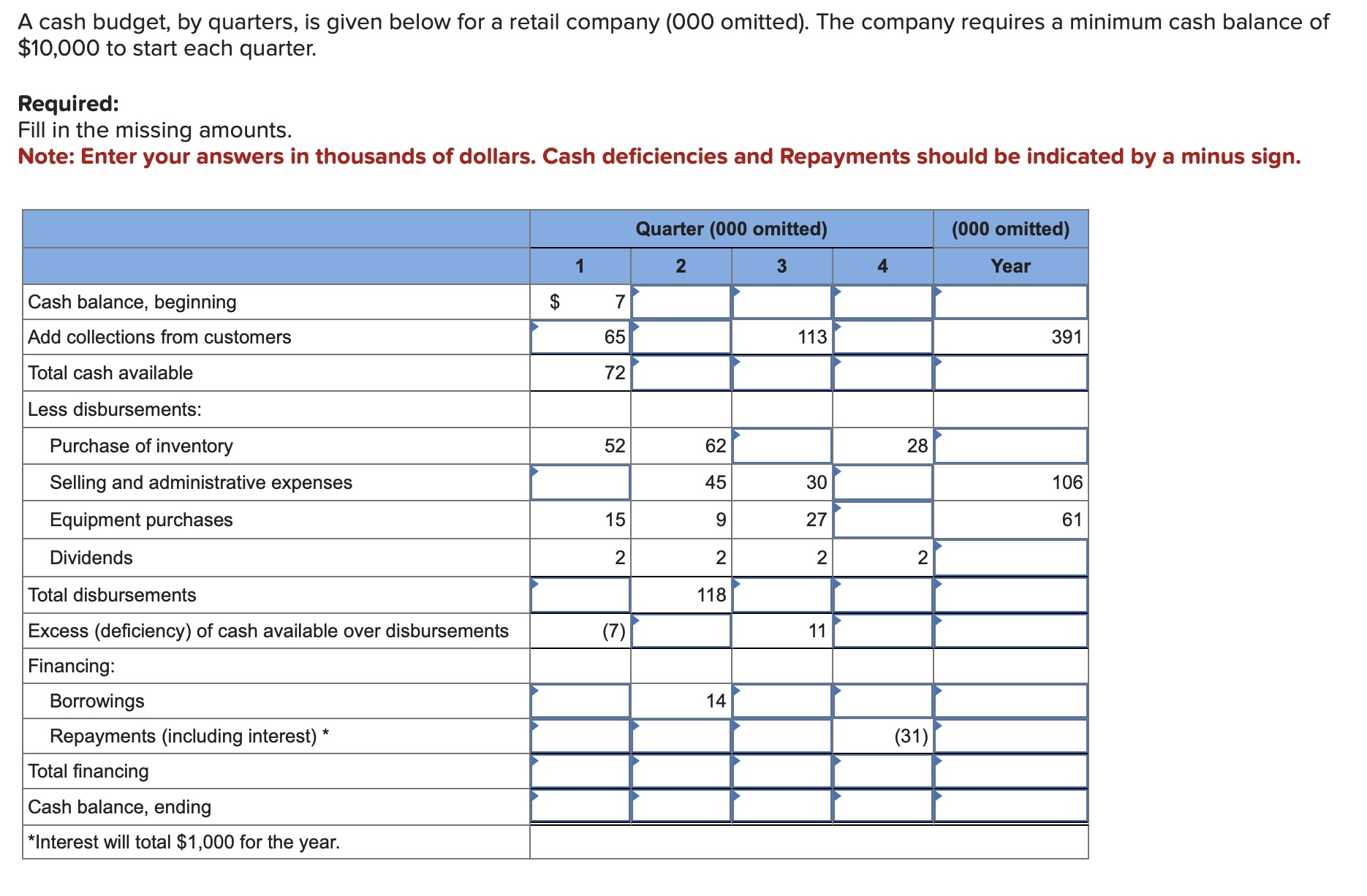Click Quarter 2 beginning cash balance input cell
Viewport: 1367px width, 896px height.
[680, 301]
